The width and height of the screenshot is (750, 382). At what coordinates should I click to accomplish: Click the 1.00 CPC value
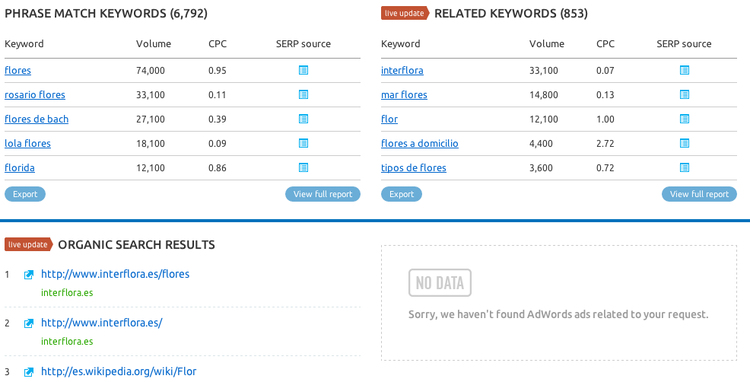point(605,119)
